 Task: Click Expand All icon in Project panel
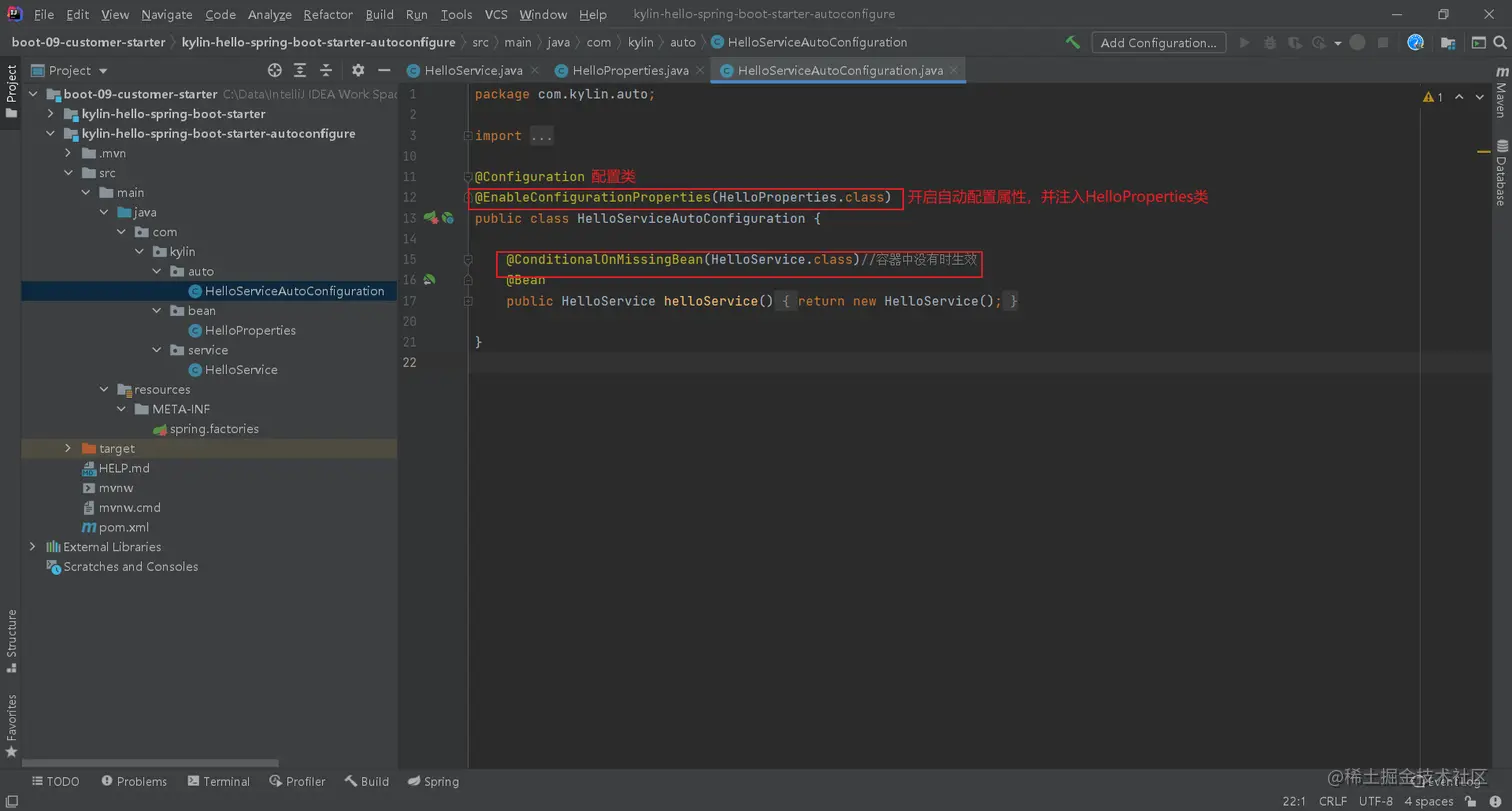[x=300, y=70]
